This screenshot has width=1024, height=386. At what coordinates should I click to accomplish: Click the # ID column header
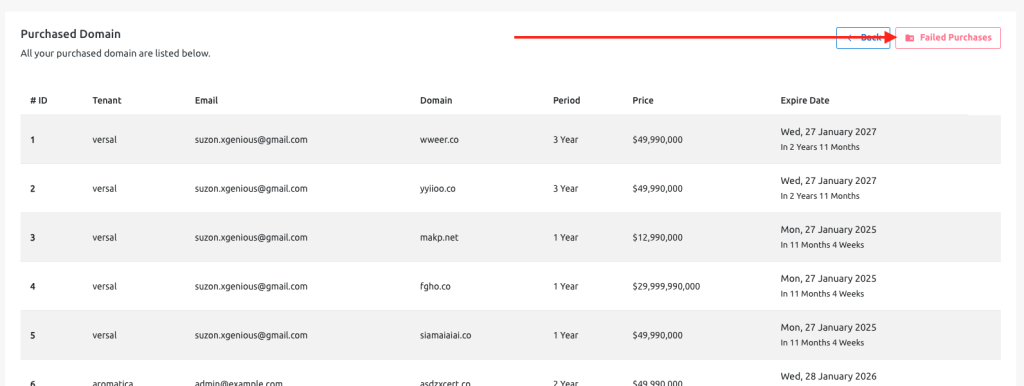(x=39, y=101)
